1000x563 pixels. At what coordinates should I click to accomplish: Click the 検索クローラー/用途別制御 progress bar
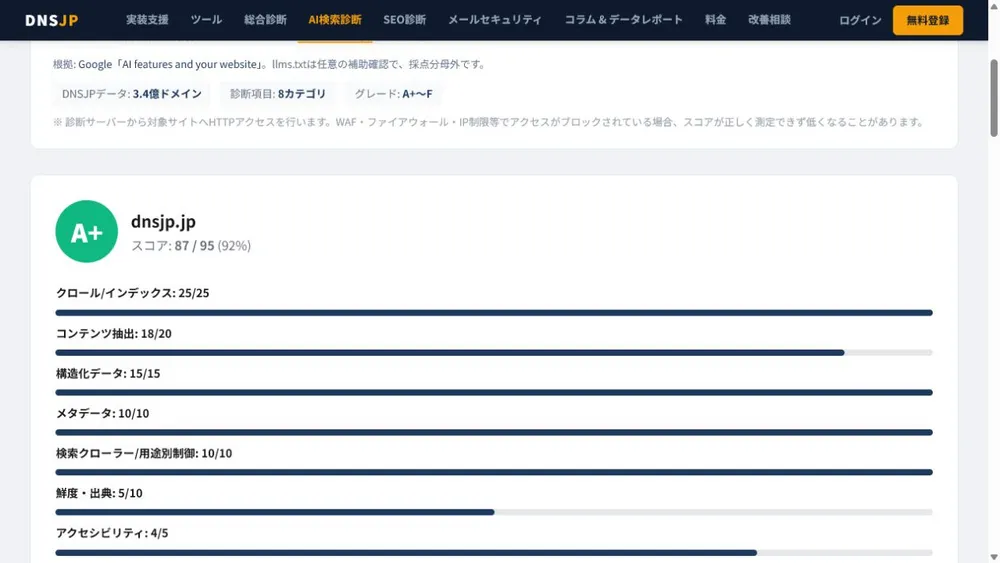(494, 472)
